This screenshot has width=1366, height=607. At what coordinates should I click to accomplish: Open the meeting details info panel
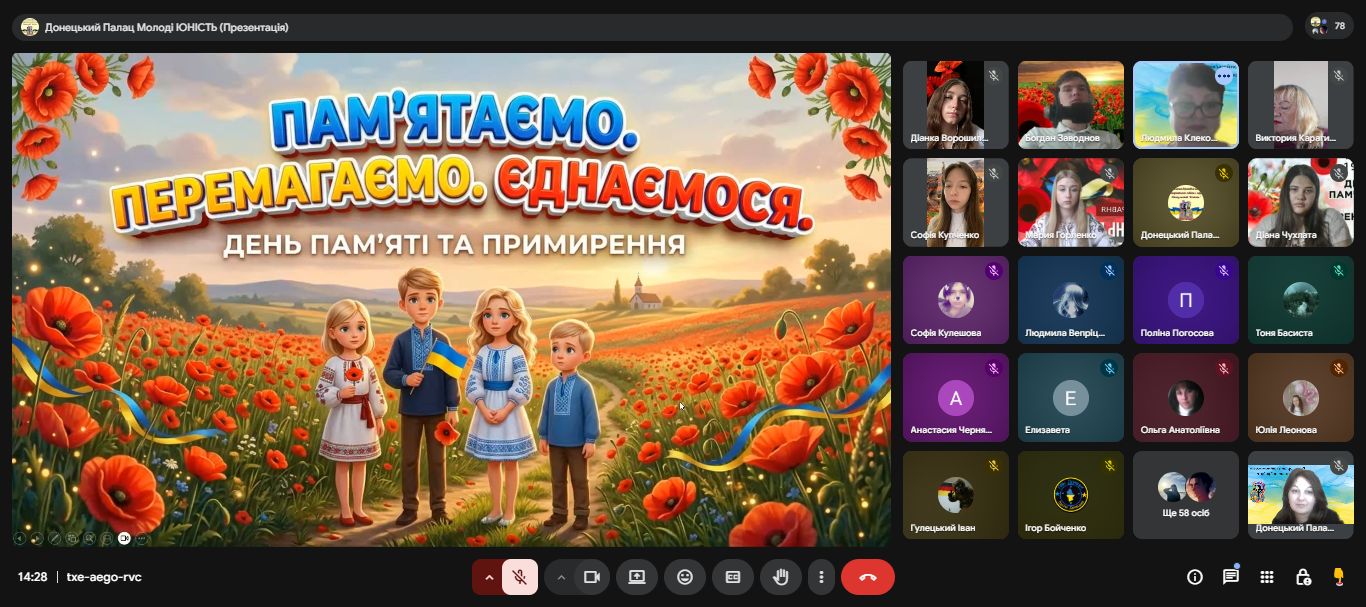point(1194,577)
